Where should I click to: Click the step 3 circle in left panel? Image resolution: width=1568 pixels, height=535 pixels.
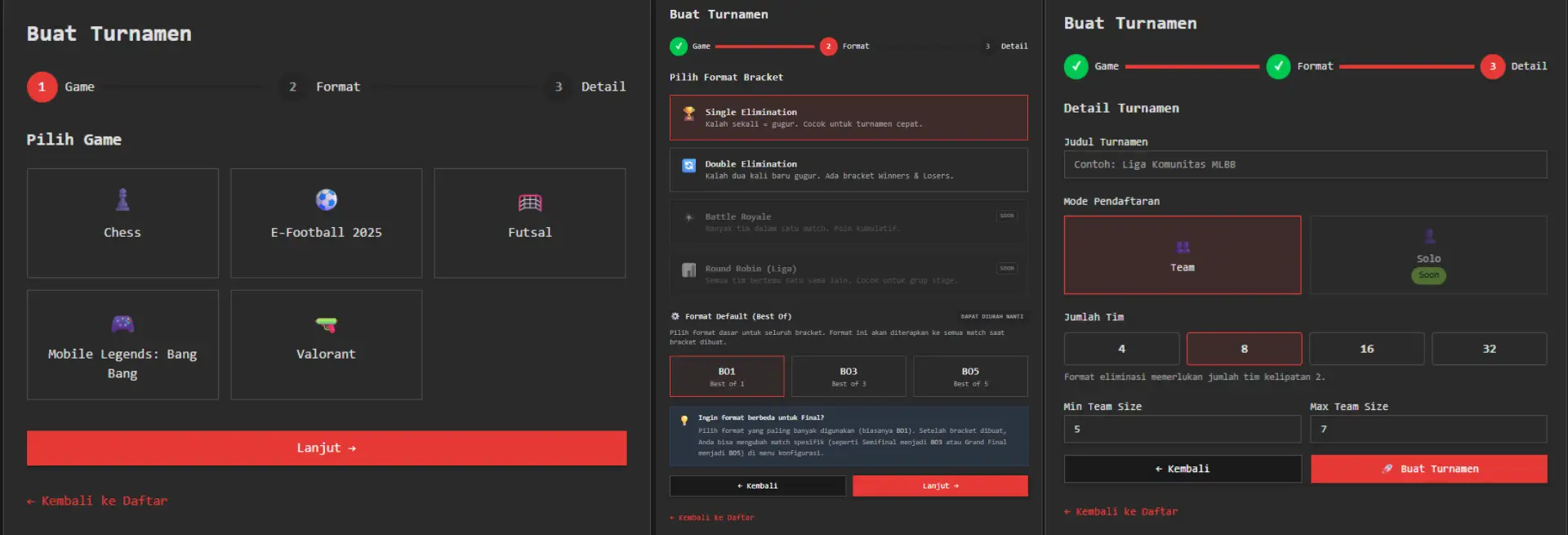click(x=559, y=87)
